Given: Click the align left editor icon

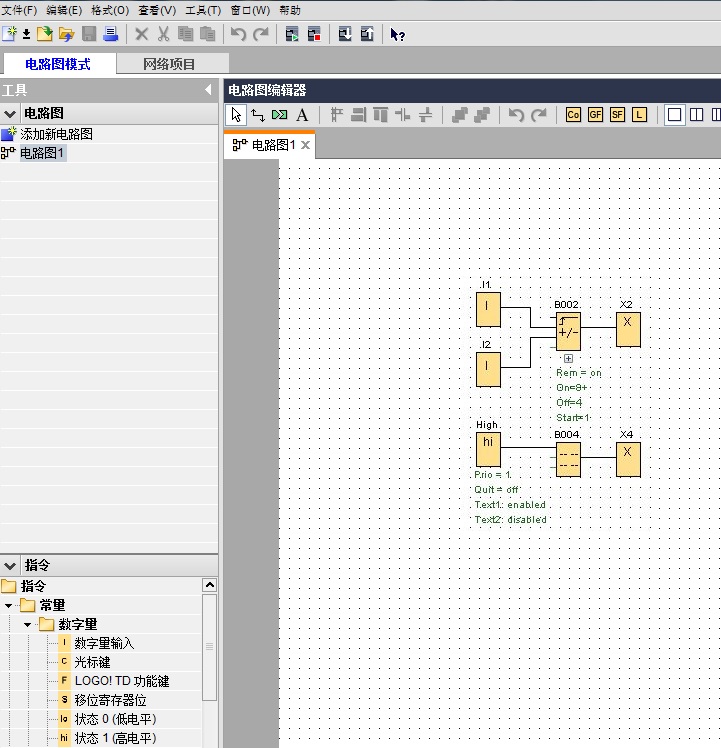Looking at the screenshot, I should click(x=337, y=115).
